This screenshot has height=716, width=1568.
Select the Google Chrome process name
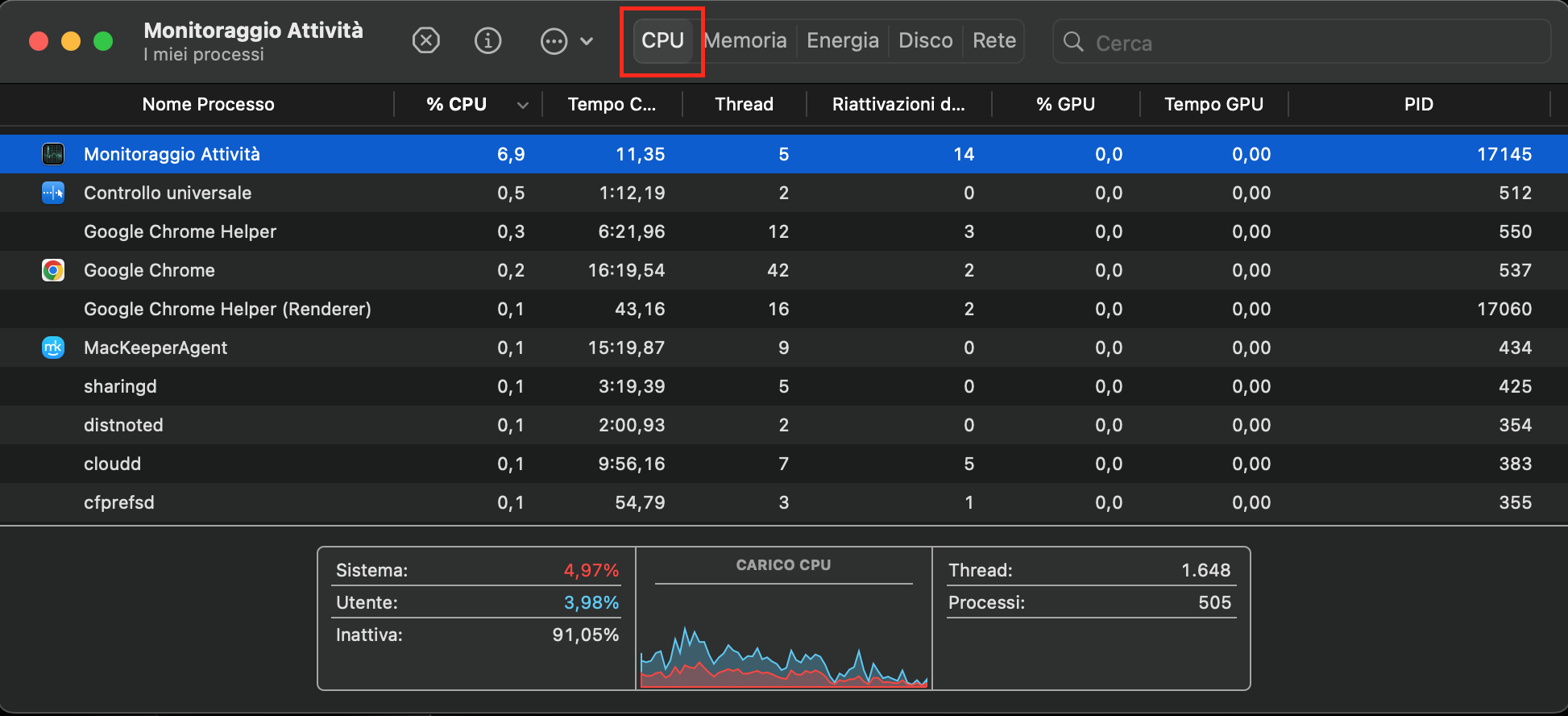pyautogui.click(x=150, y=270)
